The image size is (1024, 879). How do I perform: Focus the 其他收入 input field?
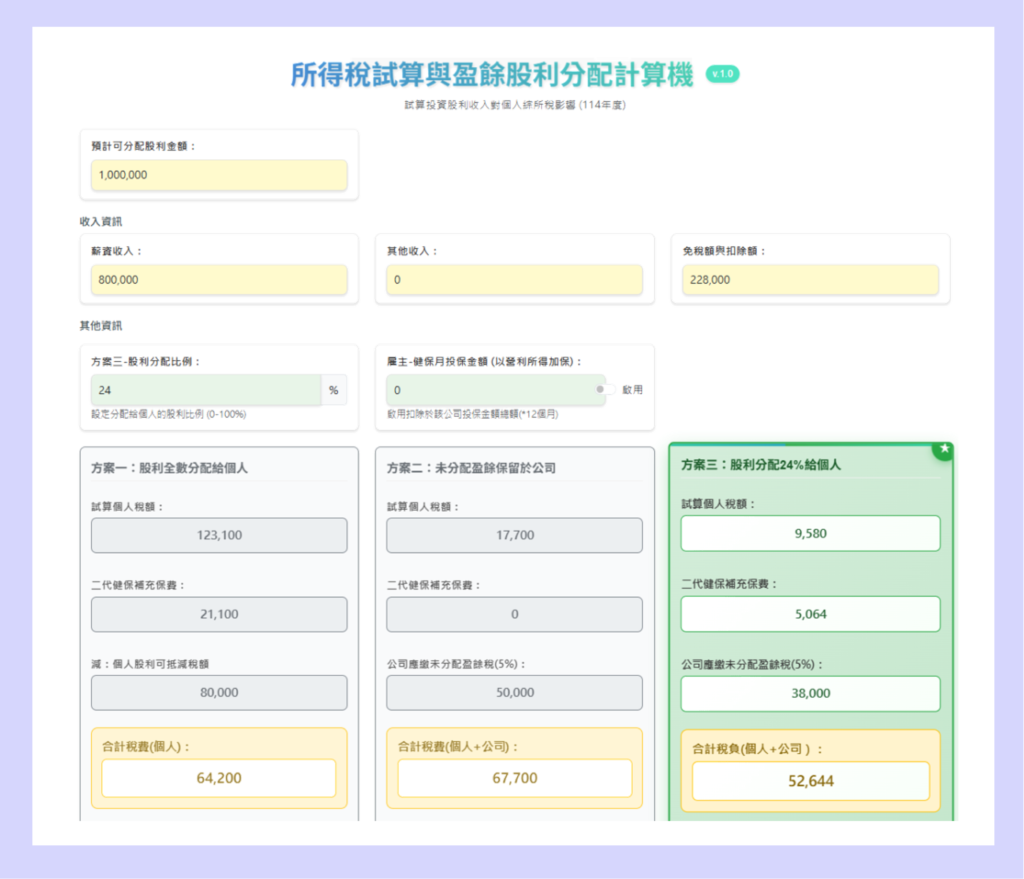click(515, 280)
